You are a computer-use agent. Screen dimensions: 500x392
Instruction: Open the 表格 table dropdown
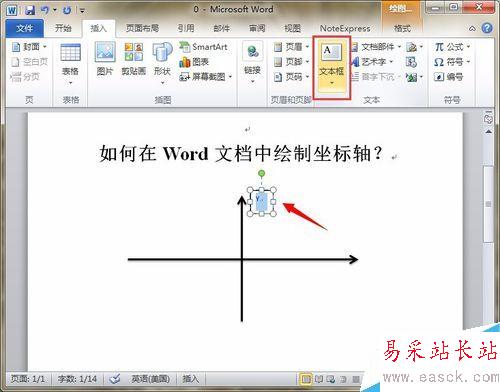(x=71, y=64)
